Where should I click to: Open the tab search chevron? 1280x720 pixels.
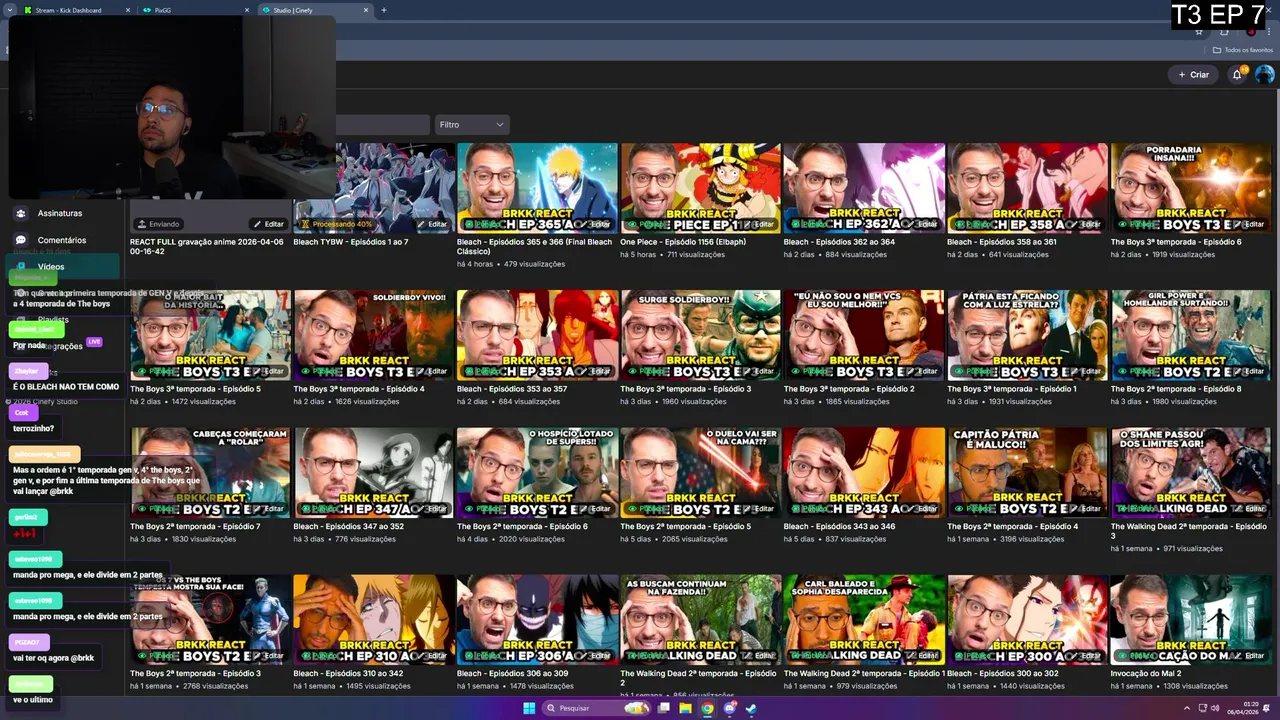(x=8, y=10)
